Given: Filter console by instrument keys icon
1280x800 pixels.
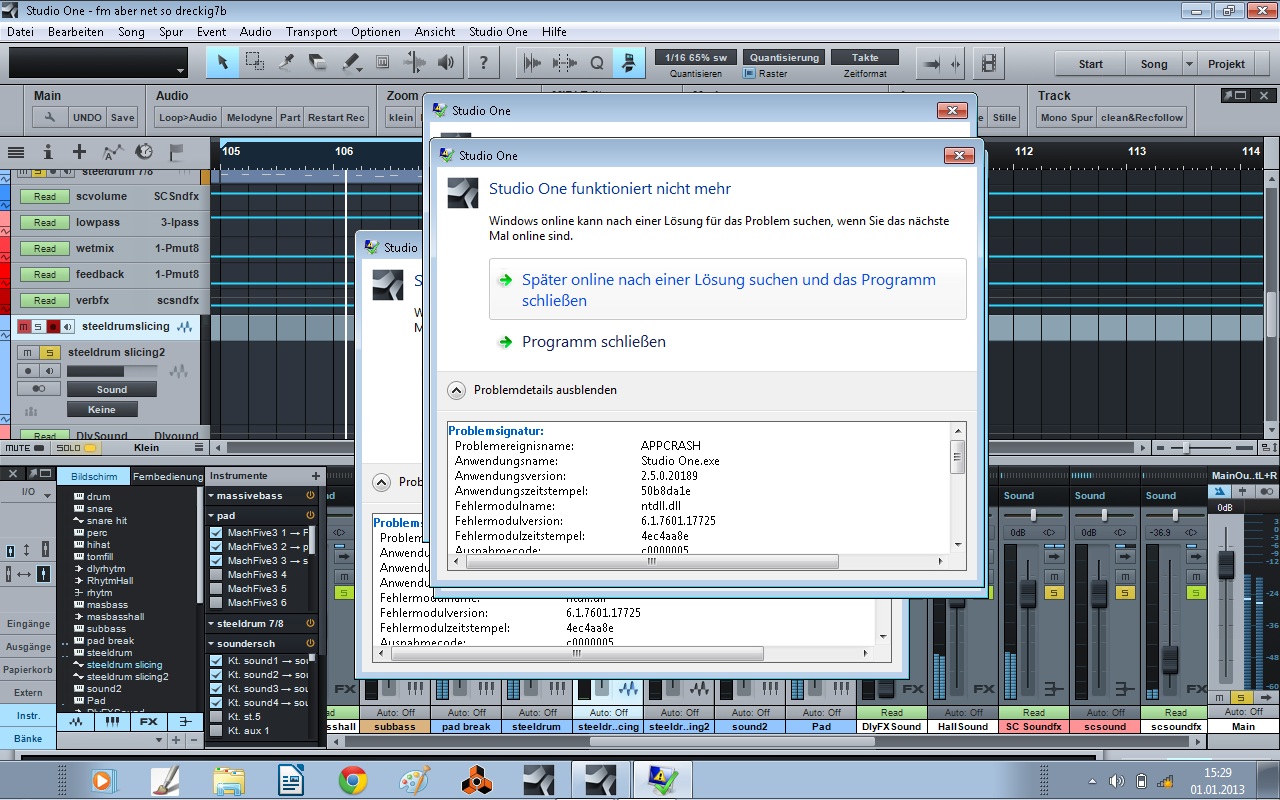Looking at the screenshot, I should coord(113,721).
